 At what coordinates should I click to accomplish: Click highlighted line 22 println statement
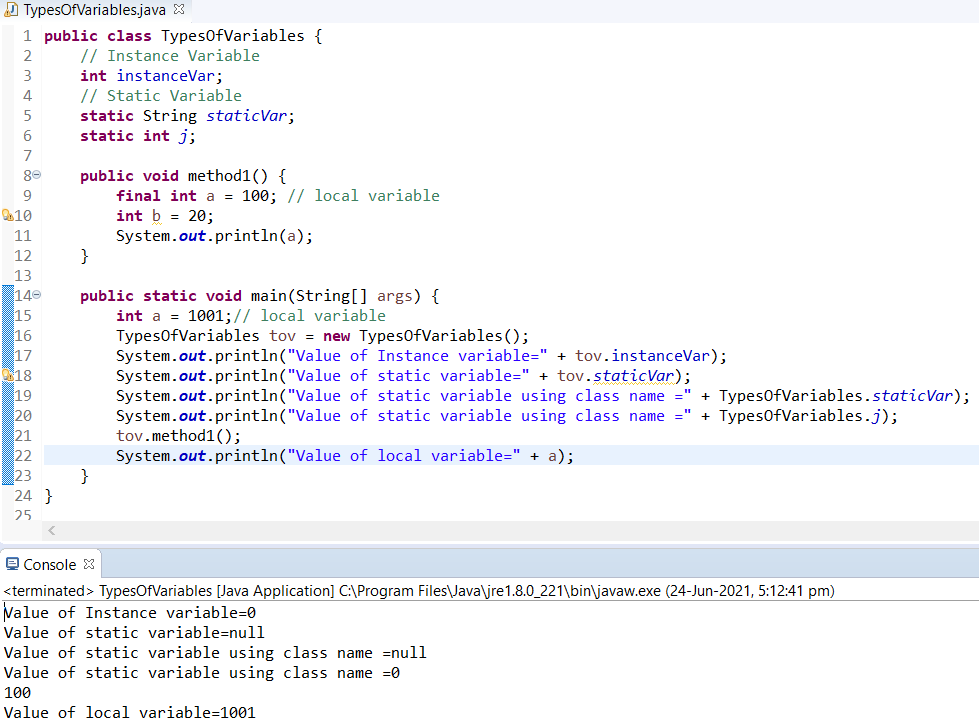(345, 456)
